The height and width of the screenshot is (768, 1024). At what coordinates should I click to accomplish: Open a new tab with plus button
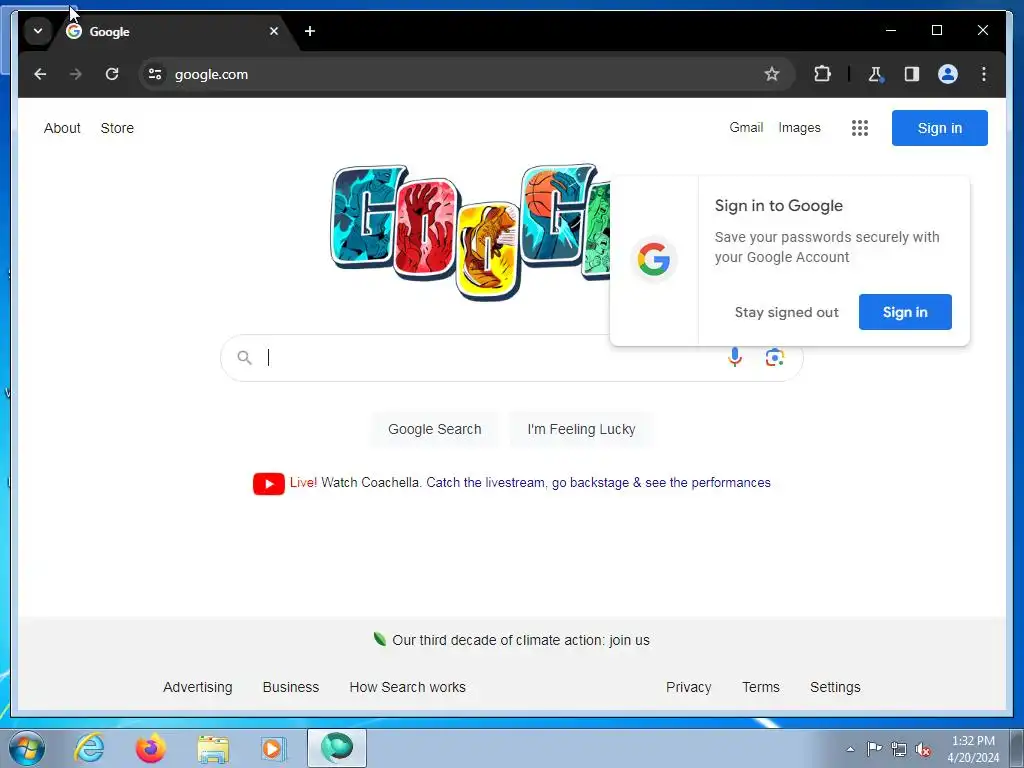pyautogui.click(x=310, y=31)
